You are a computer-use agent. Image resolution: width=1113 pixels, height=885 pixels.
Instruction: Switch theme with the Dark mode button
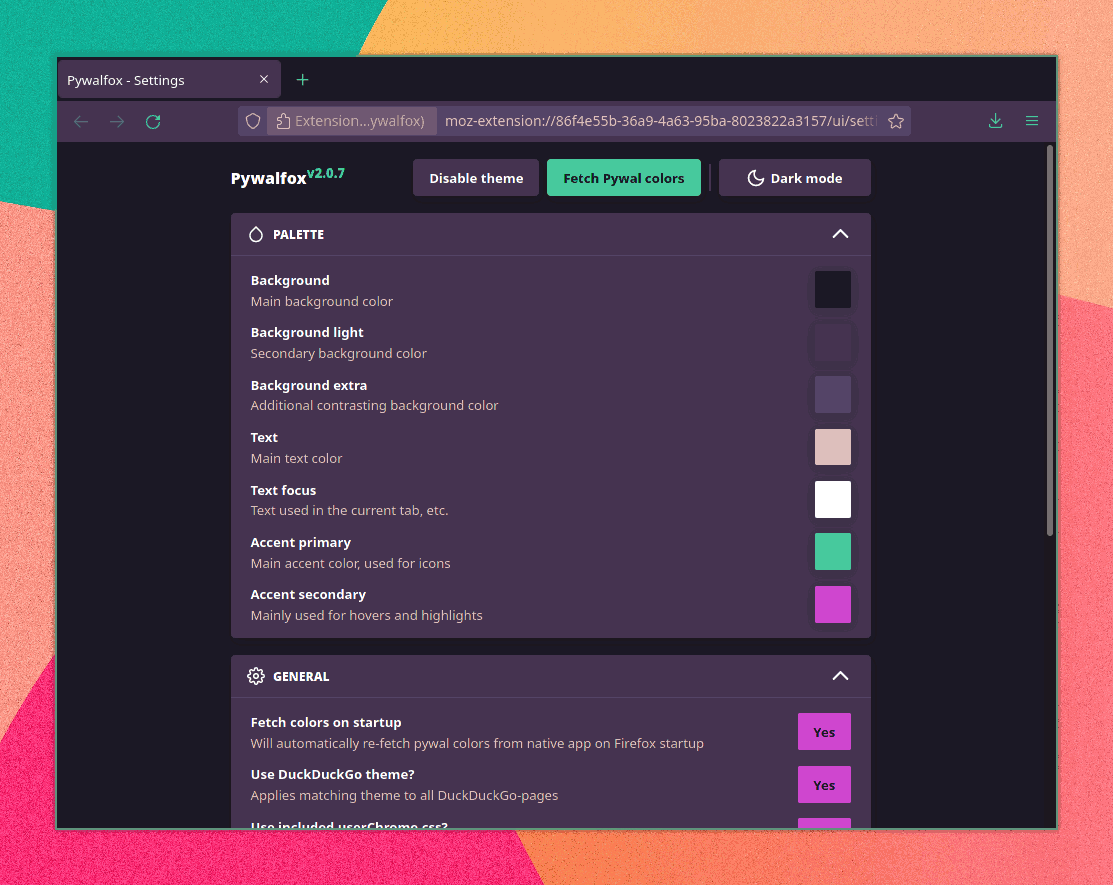794,178
